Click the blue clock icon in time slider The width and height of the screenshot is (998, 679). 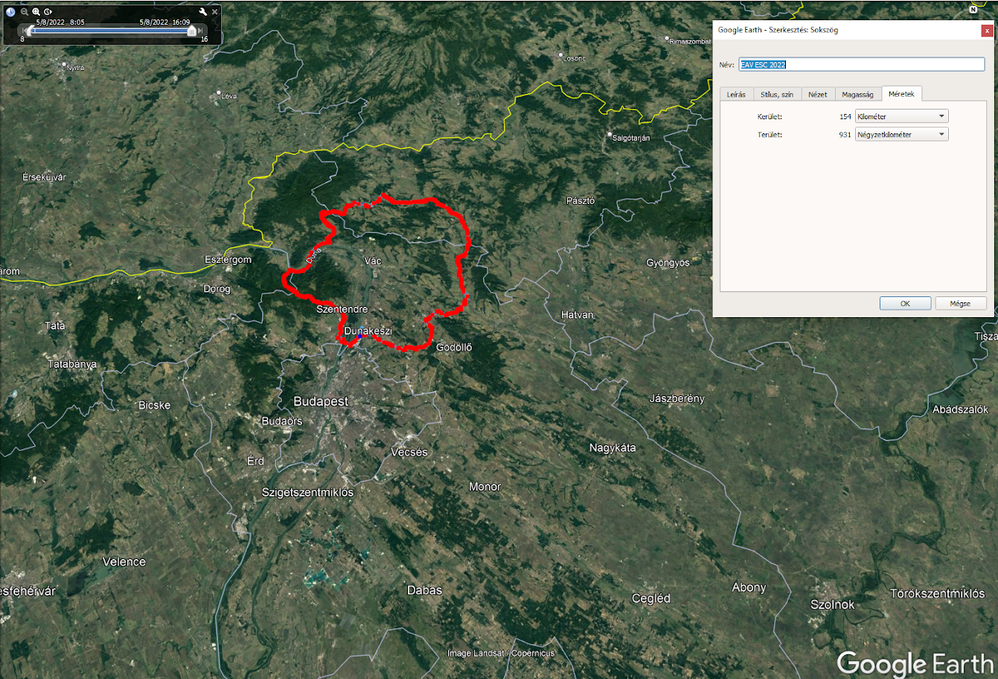tap(10, 12)
